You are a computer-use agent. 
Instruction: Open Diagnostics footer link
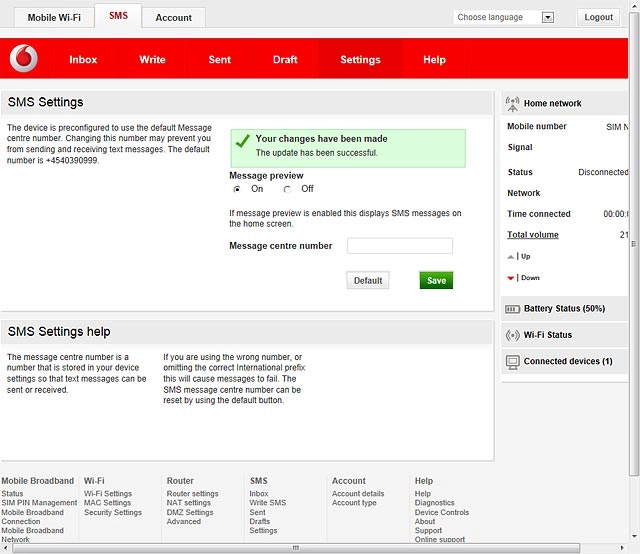[434, 503]
